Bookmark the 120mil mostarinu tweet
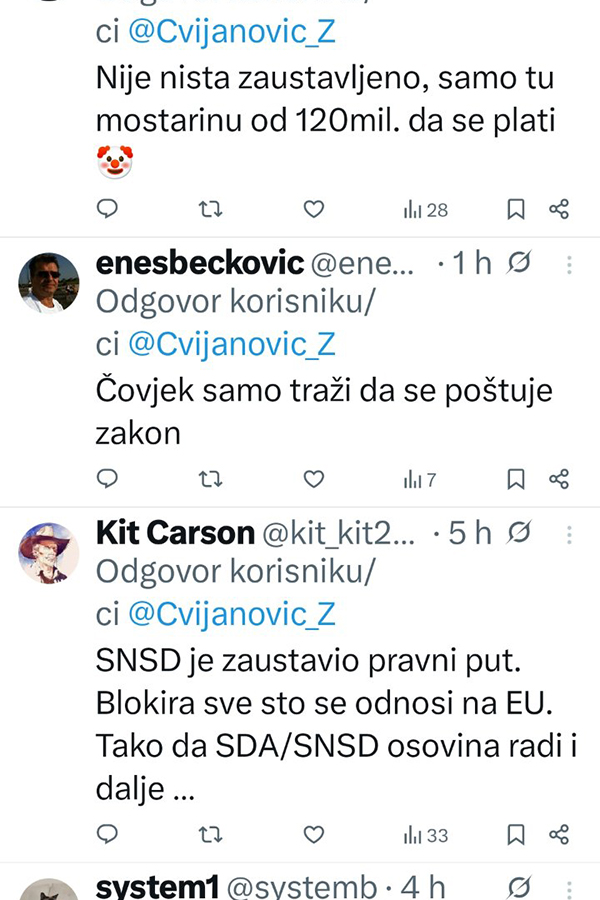The width and height of the screenshot is (600, 900). 516,209
